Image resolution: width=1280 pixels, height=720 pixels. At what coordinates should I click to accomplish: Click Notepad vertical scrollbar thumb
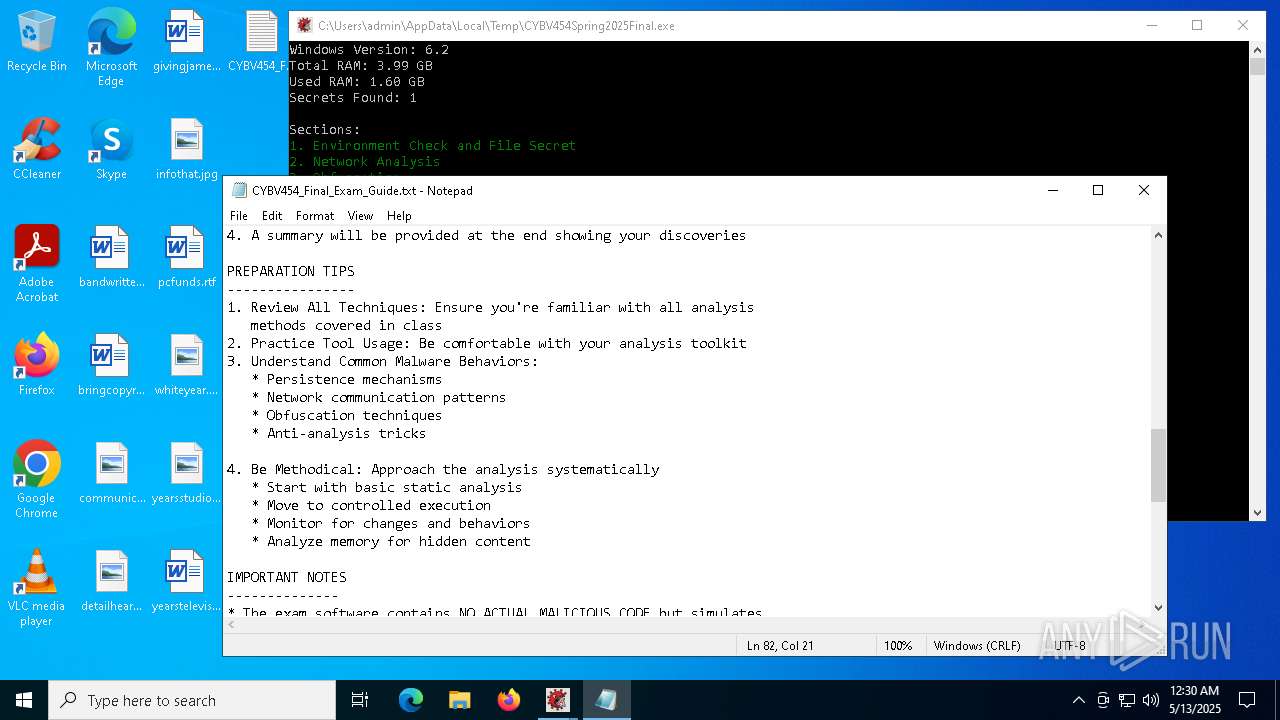(x=1158, y=466)
